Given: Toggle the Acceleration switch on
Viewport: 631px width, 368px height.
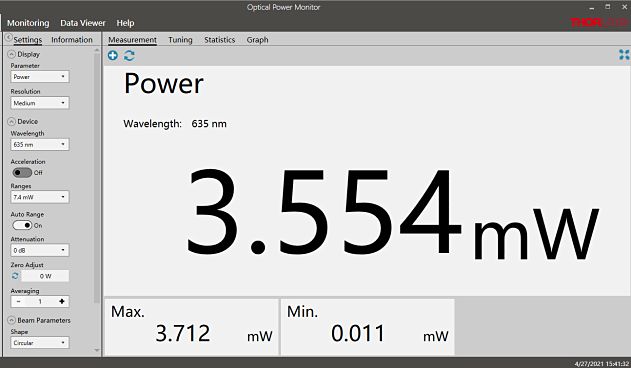Looking at the screenshot, I should click(x=22, y=172).
